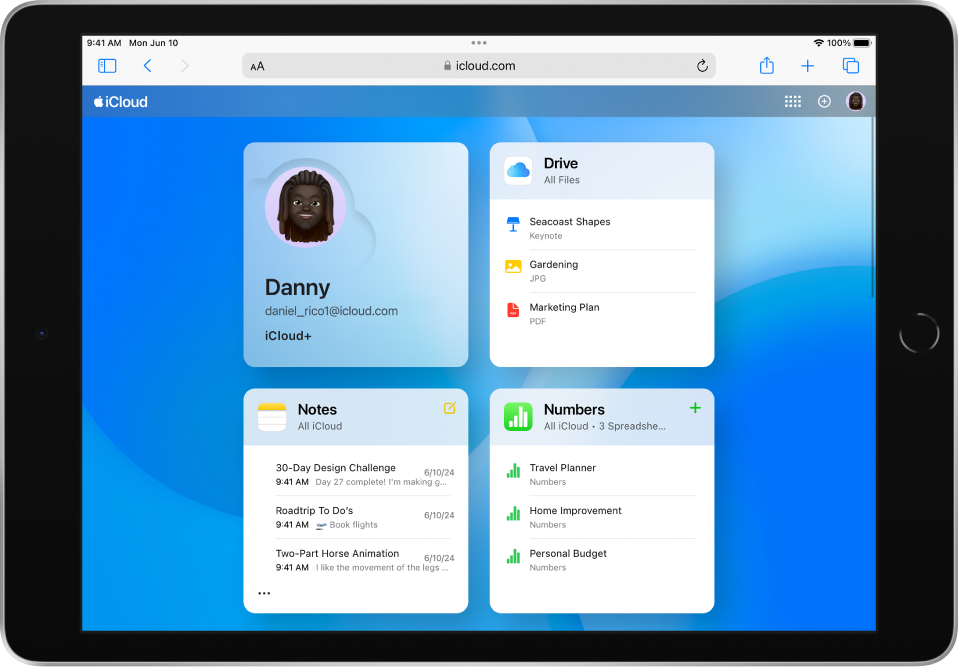Open the 30-Day Design Challenge note
Image resolution: width=960 pixels, height=668 pixels.
(x=362, y=474)
